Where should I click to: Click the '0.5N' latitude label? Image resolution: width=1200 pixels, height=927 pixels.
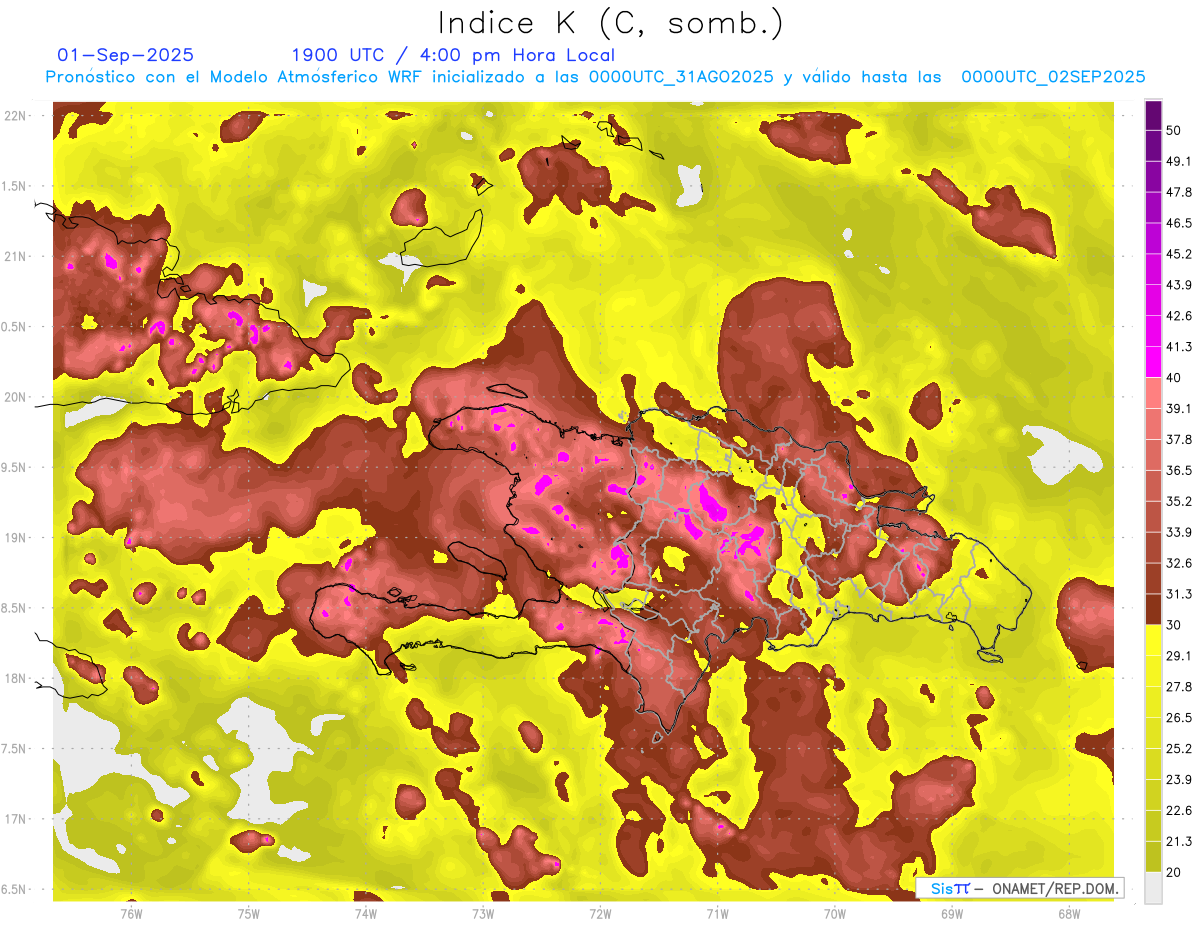point(14,327)
